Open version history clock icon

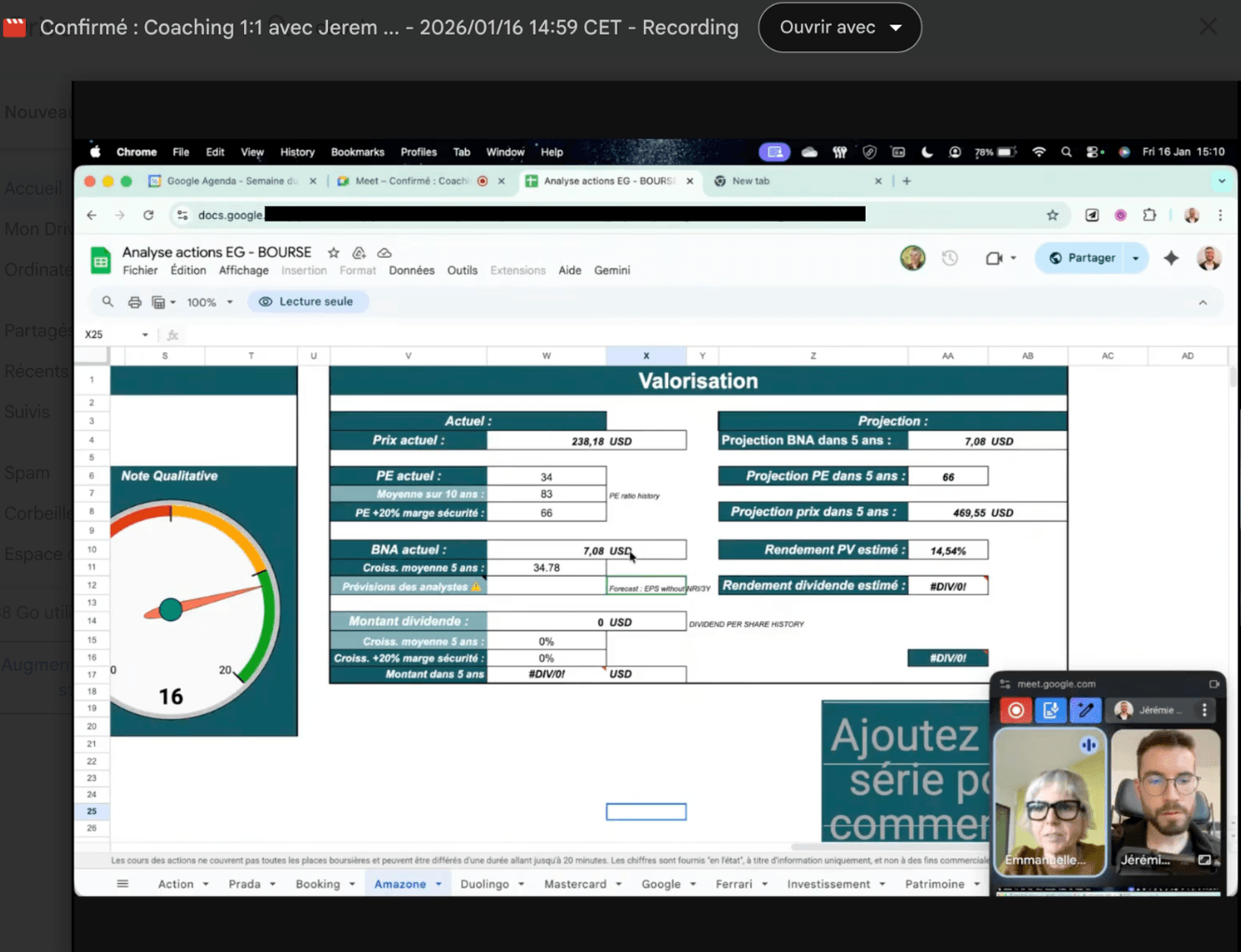(949, 258)
